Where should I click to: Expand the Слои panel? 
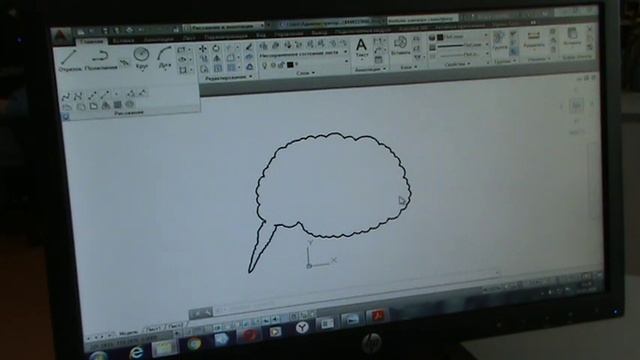pos(305,73)
